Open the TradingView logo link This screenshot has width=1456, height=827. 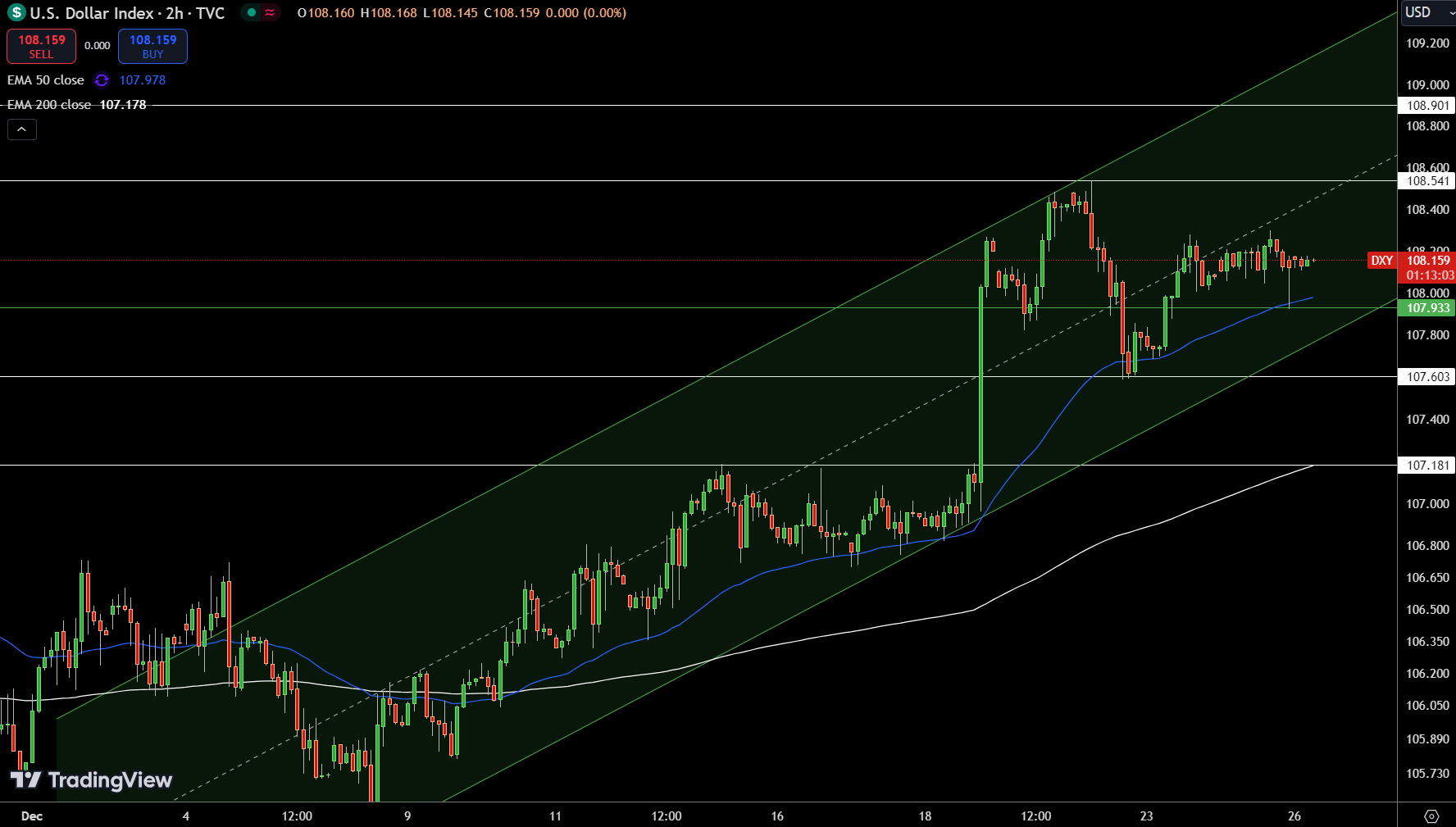point(91,779)
